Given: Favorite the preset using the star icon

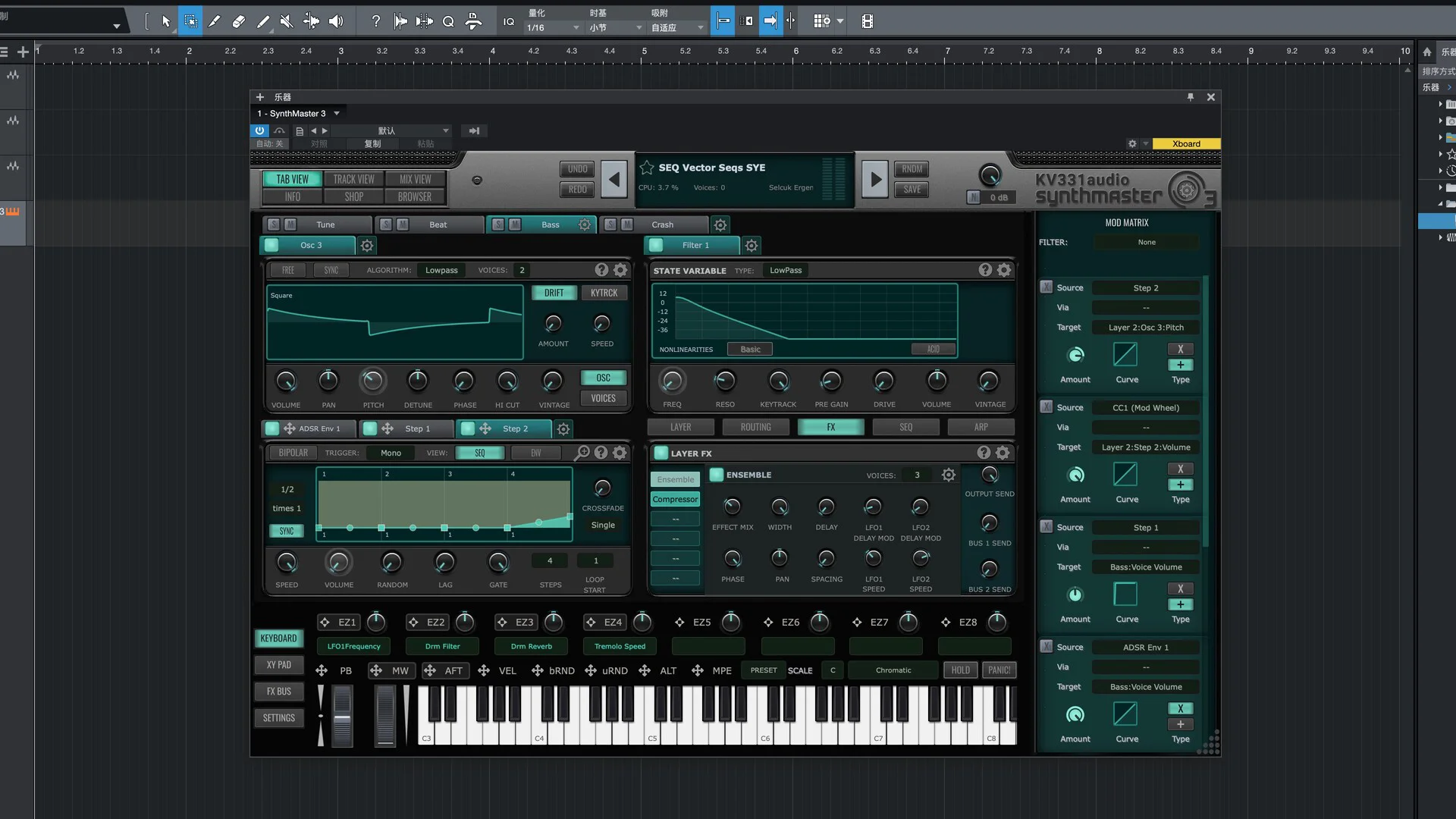Looking at the screenshot, I should pos(647,168).
